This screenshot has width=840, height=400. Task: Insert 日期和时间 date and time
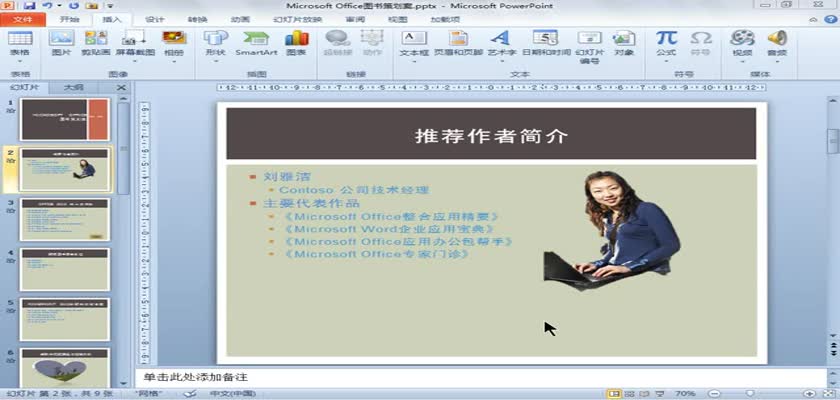(x=545, y=38)
